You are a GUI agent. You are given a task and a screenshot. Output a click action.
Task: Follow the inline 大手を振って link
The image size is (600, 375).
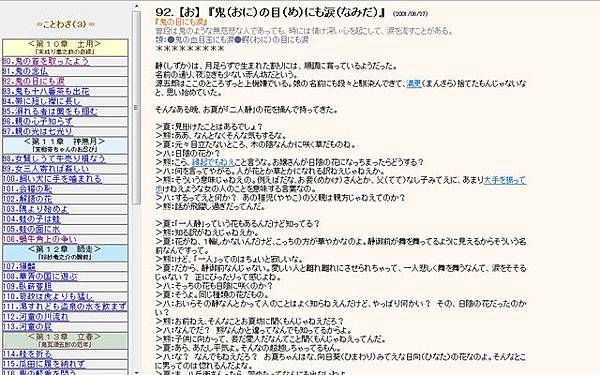(x=505, y=180)
